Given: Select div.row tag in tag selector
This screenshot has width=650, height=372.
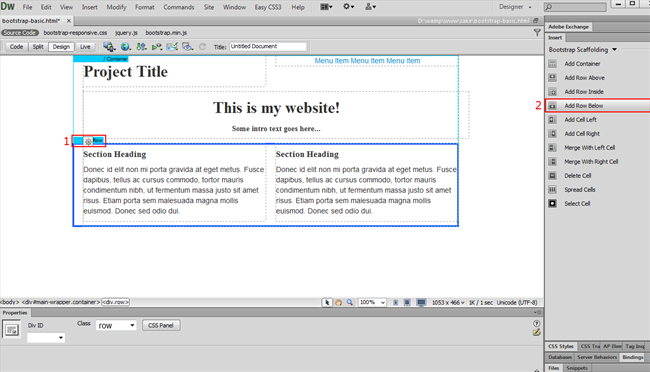Looking at the screenshot, I should click(116, 302).
